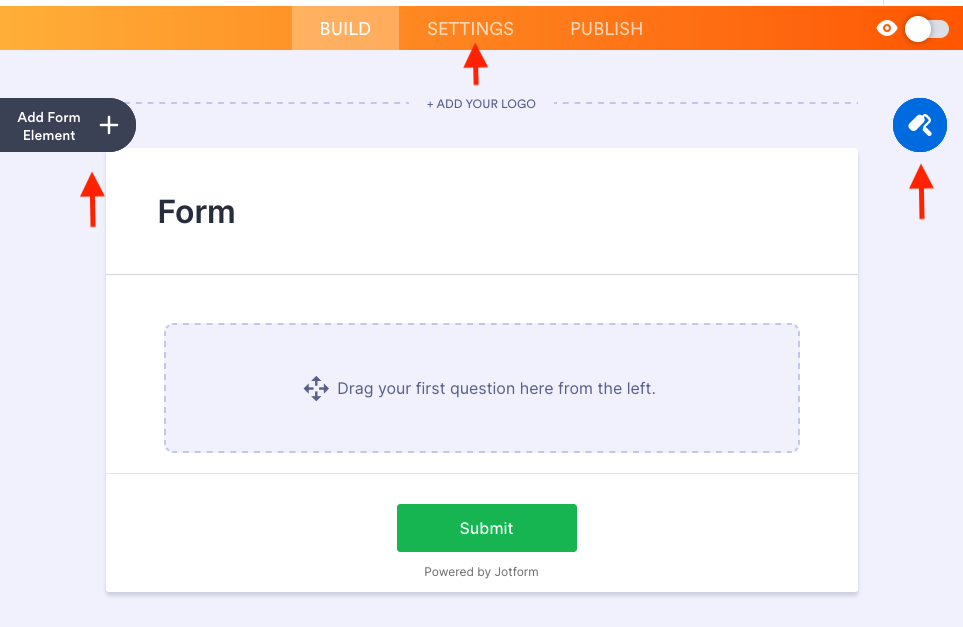The height and width of the screenshot is (627, 963).
Task: Open the Powered by Jotform link
Action: coord(481,572)
